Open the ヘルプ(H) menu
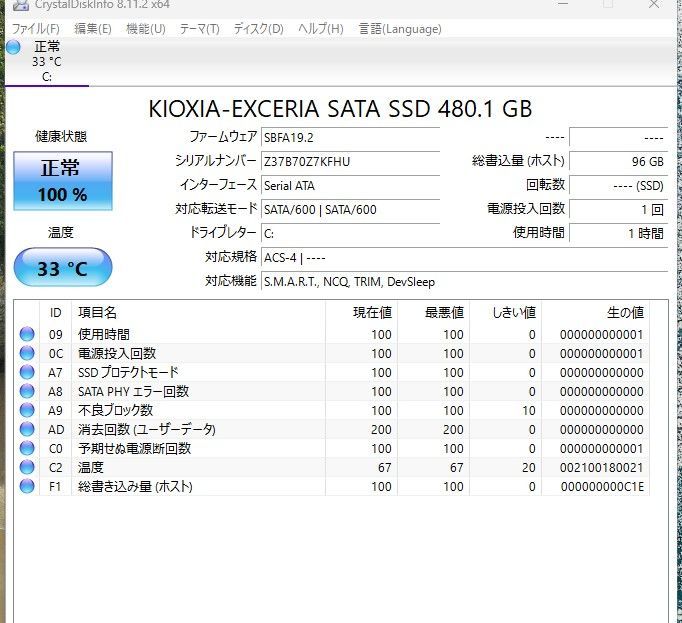Screen dimensions: 682x623 click(321, 29)
